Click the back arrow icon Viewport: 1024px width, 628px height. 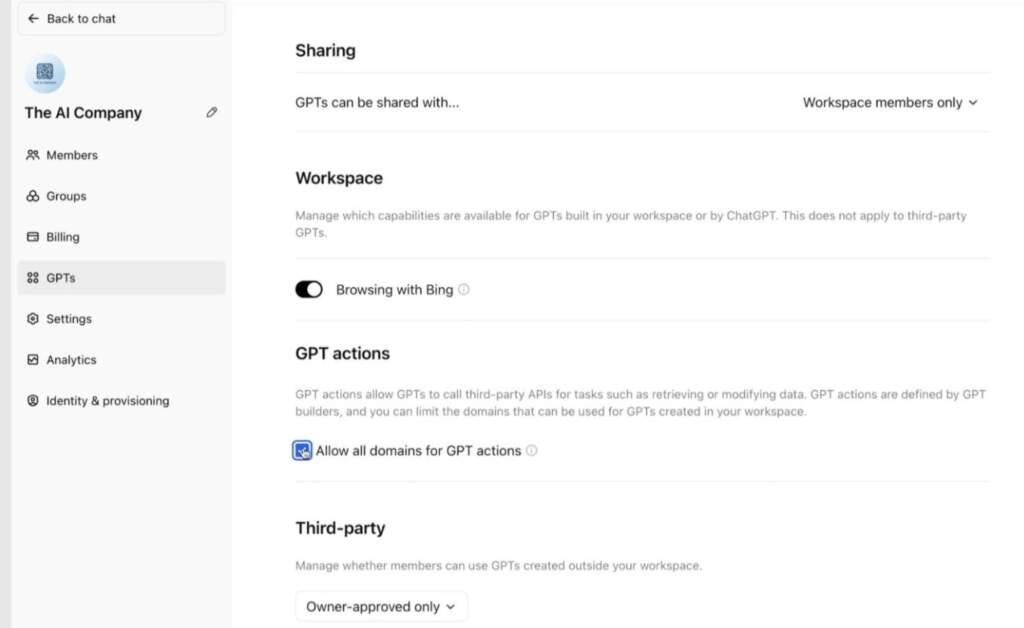click(33, 18)
